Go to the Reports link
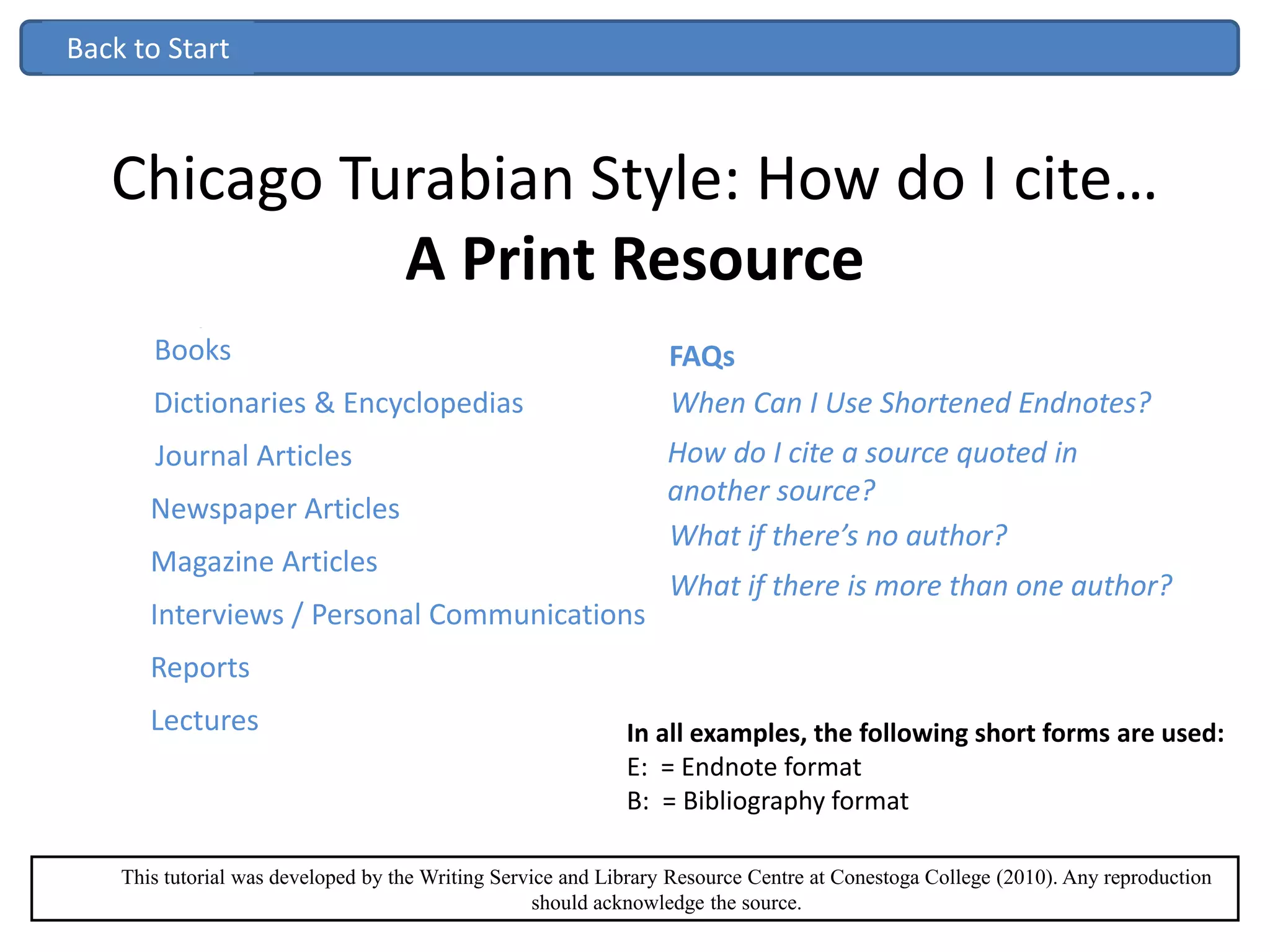The image size is (1270, 952). 200,668
